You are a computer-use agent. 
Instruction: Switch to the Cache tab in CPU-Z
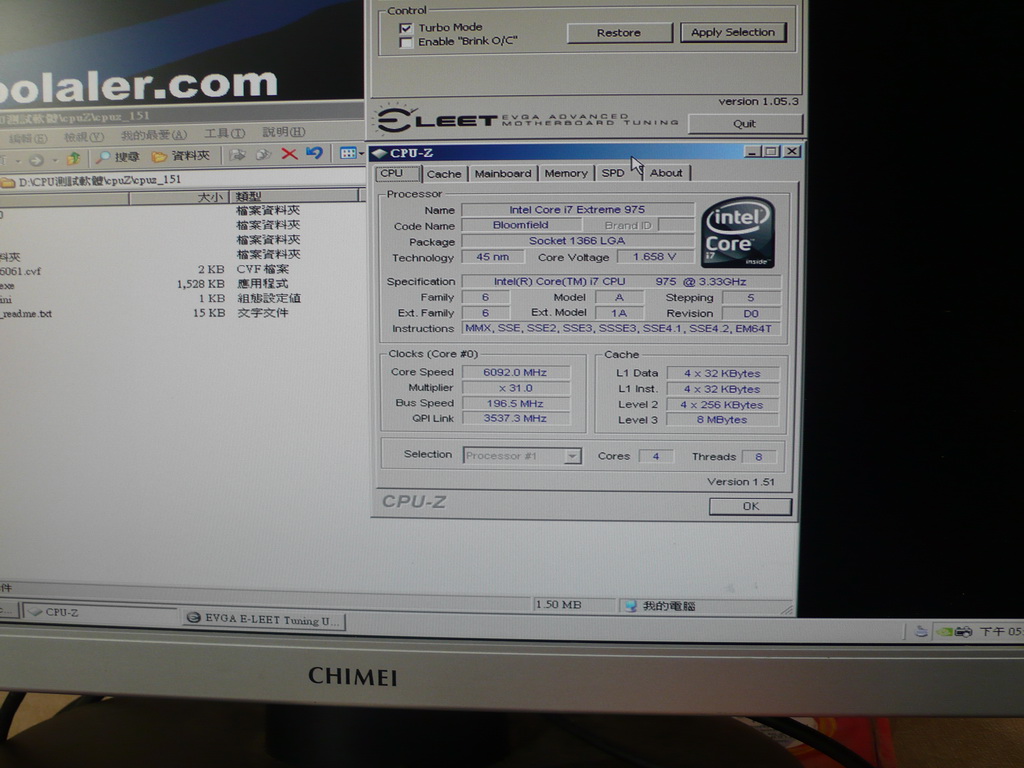click(x=444, y=174)
